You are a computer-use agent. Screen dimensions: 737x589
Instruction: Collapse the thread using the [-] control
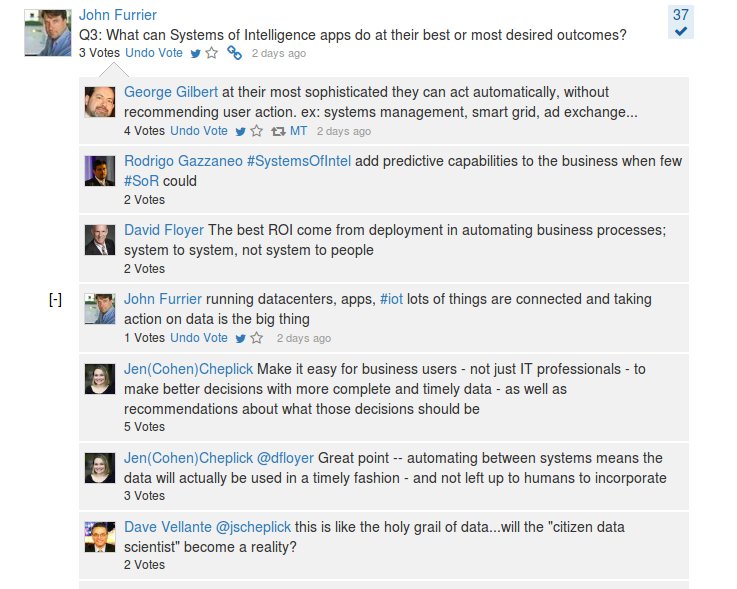coord(56,300)
